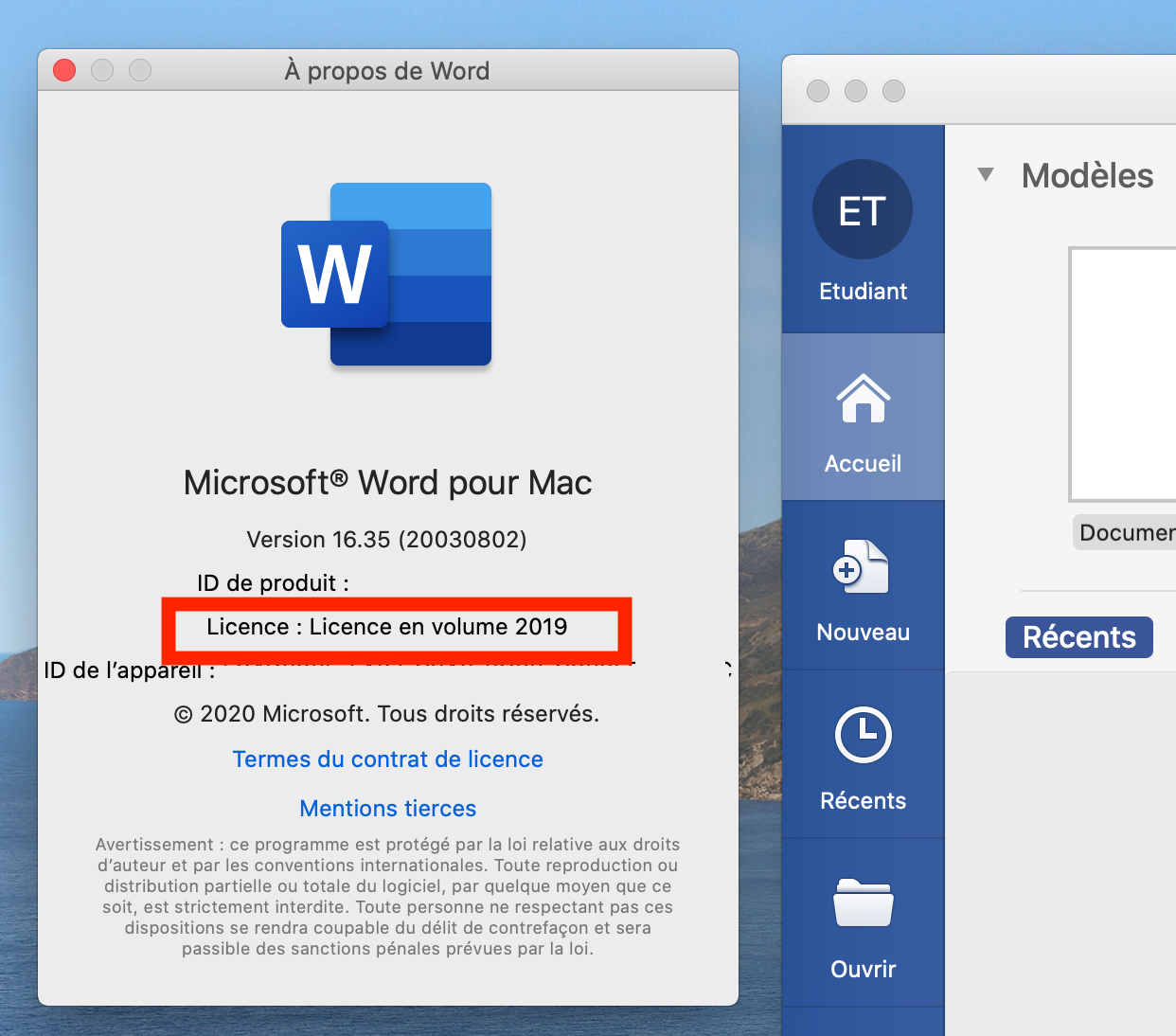Click the ET account avatar circle
This screenshot has width=1176, height=1036.
click(x=863, y=210)
